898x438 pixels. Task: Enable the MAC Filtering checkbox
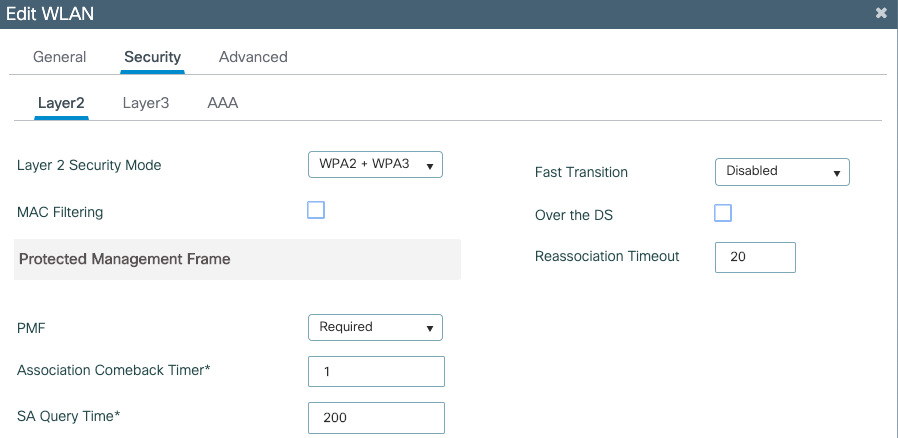(x=316, y=210)
